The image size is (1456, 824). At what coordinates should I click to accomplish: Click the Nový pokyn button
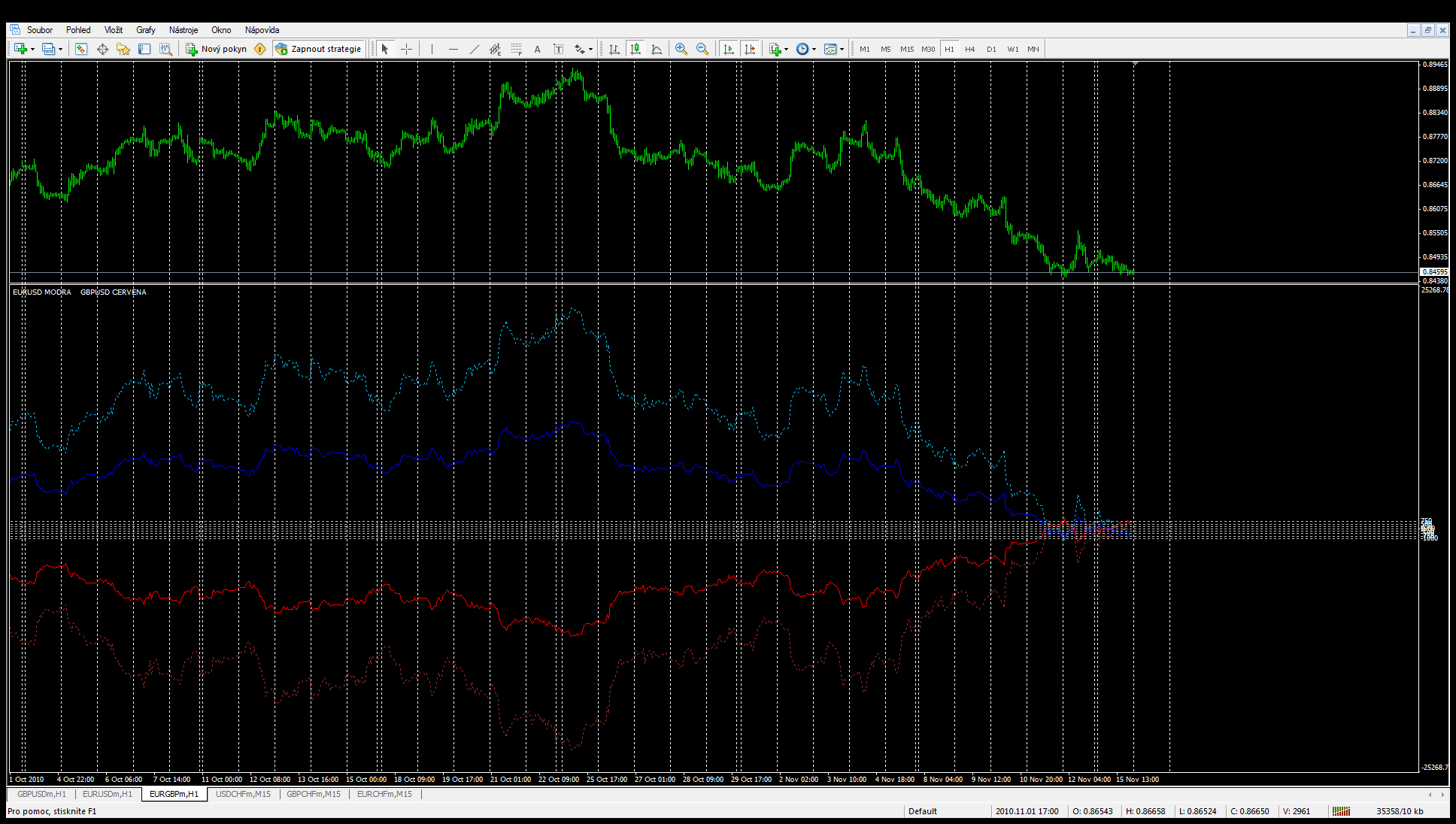pyautogui.click(x=217, y=49)
